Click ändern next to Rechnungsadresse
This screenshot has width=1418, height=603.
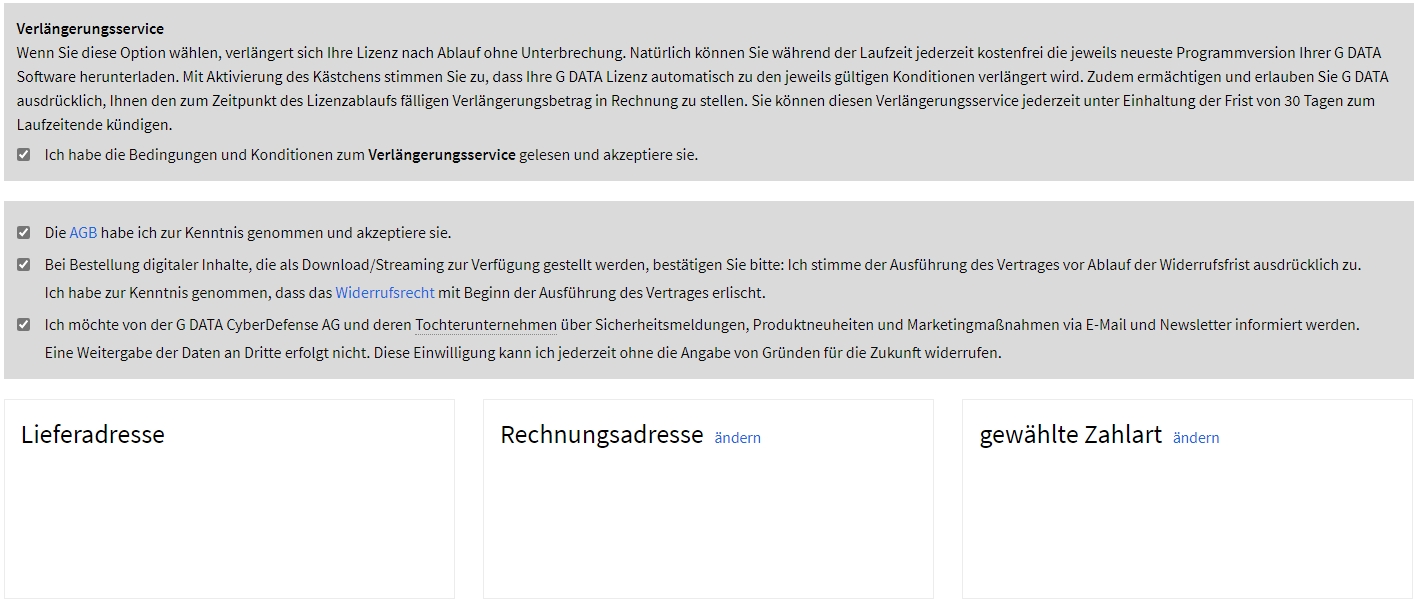pyautogui.click(x=738, y=438)
